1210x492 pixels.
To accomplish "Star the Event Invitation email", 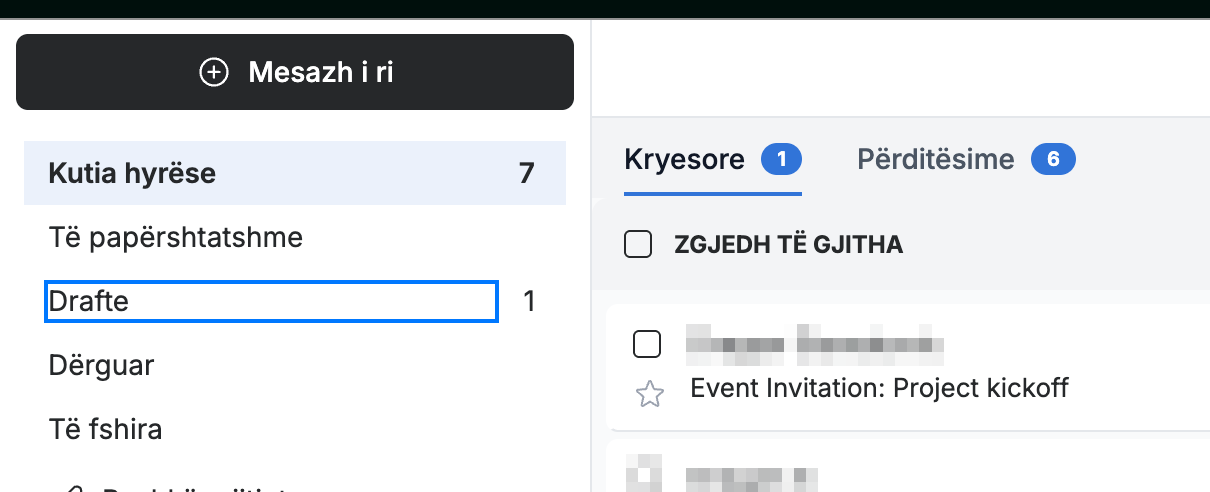I will 650,394.
